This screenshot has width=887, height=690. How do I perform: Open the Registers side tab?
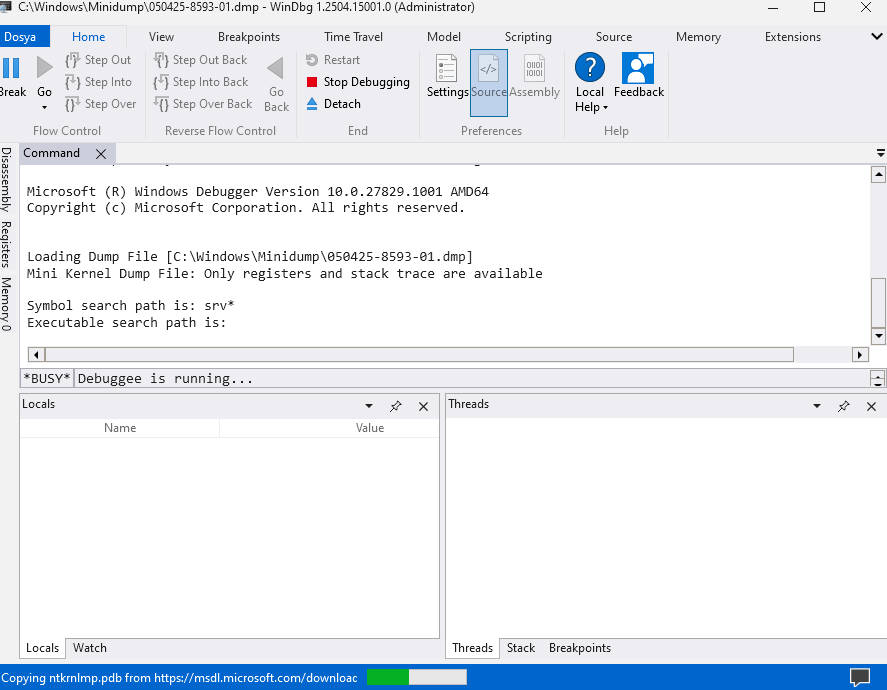click(x=6, y=245)
